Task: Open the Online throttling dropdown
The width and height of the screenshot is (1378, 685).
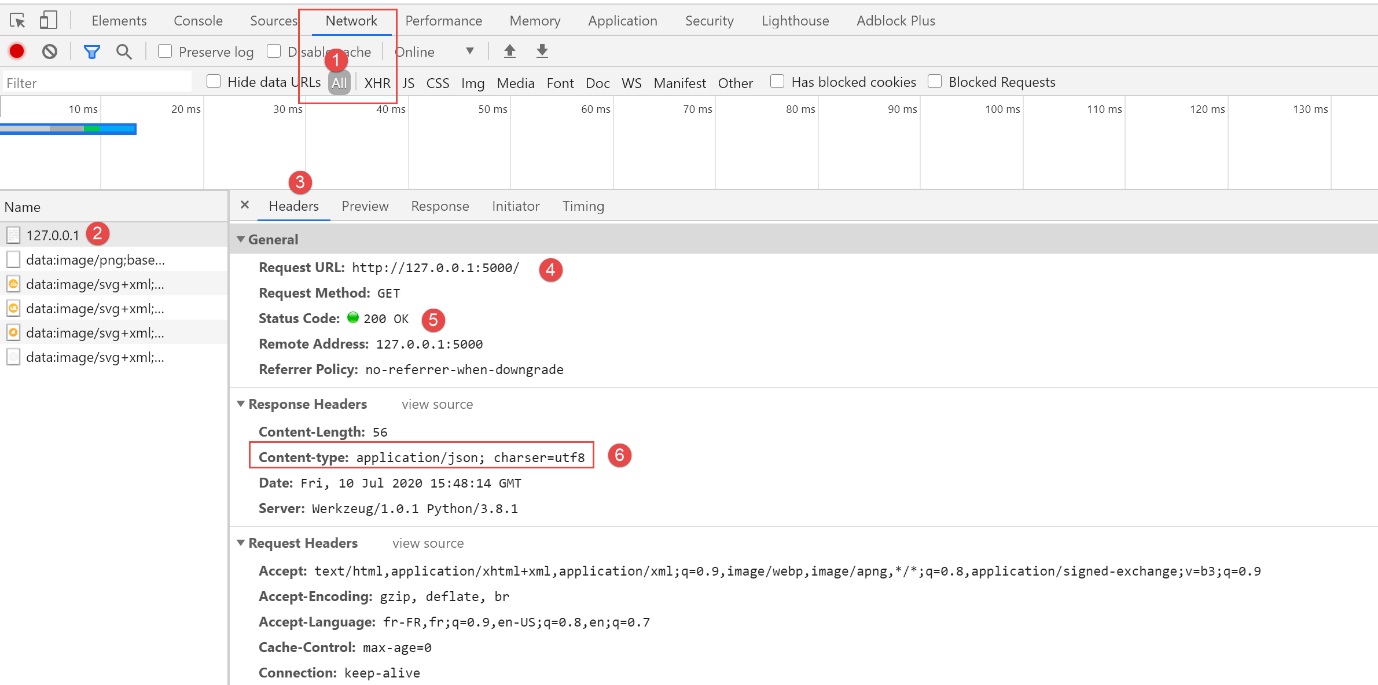Action: pyautogui.click(x=434, y=51)
